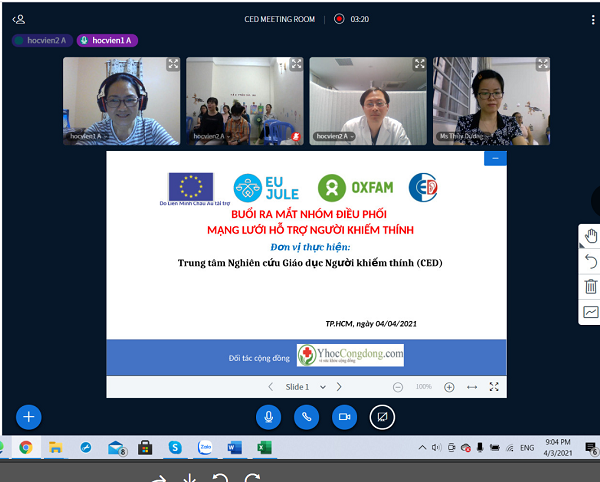Viewport: 600px width, 482px height.
Task: Open the Slide 1 selector dropdown
Action: [305, 387]
